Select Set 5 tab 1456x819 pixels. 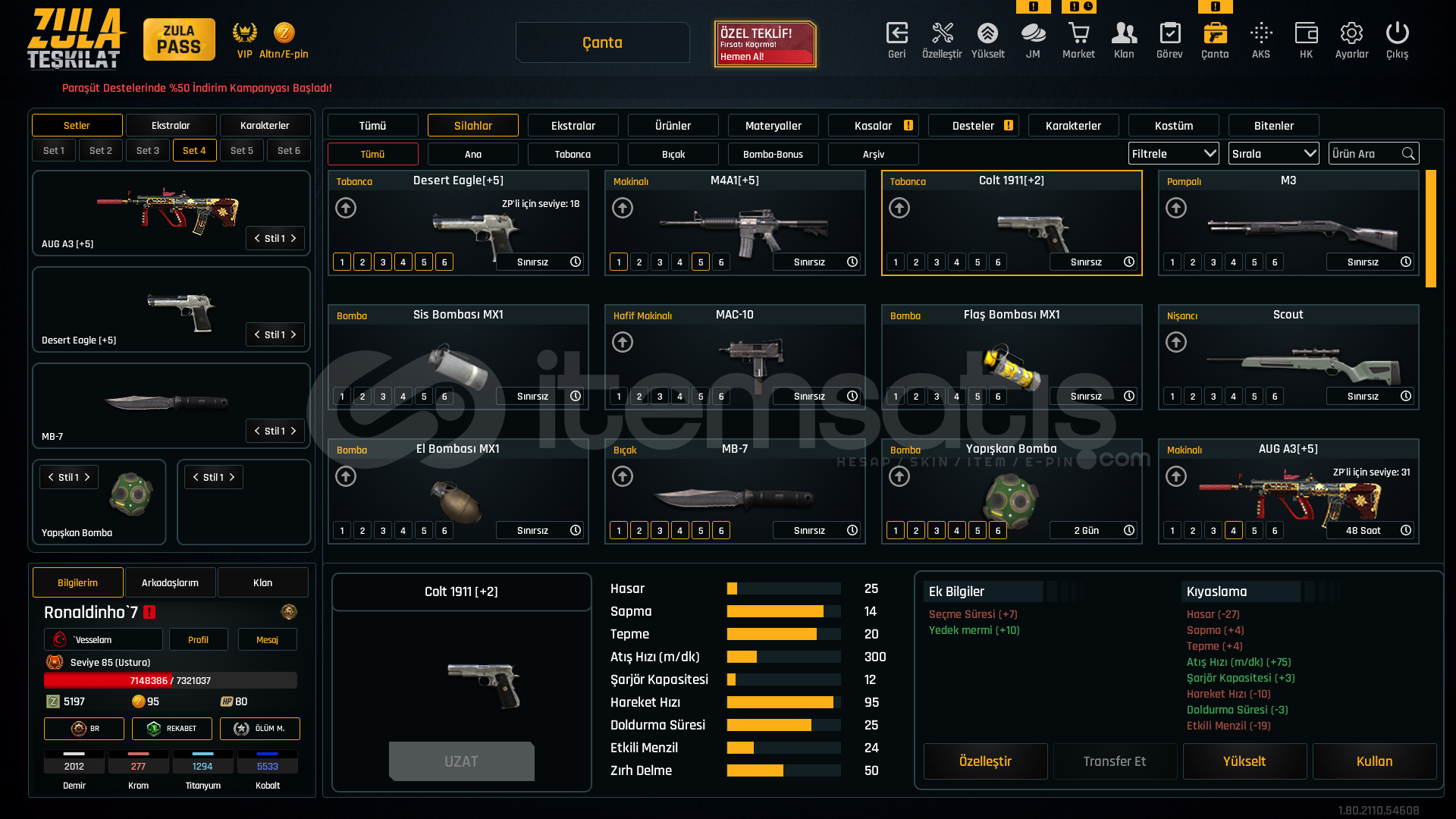point(242,150)
